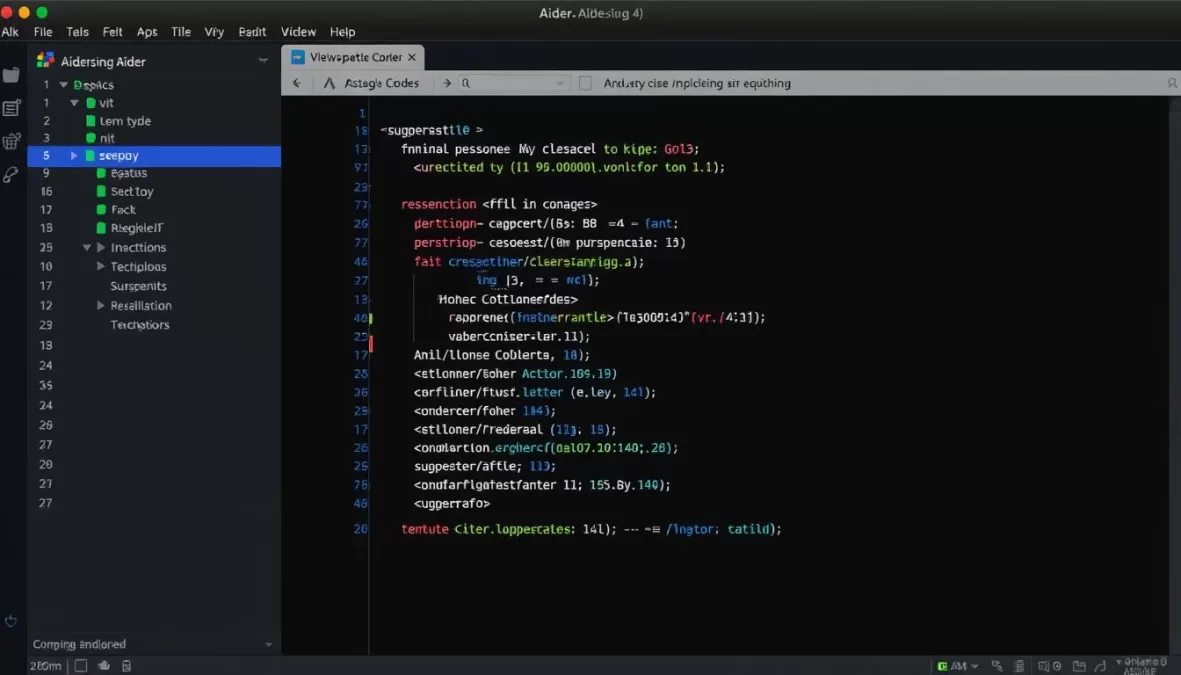Click the back navigation arrow above the editor
Viewport: 1181px width, 675px height.
(x=297, y=84)
